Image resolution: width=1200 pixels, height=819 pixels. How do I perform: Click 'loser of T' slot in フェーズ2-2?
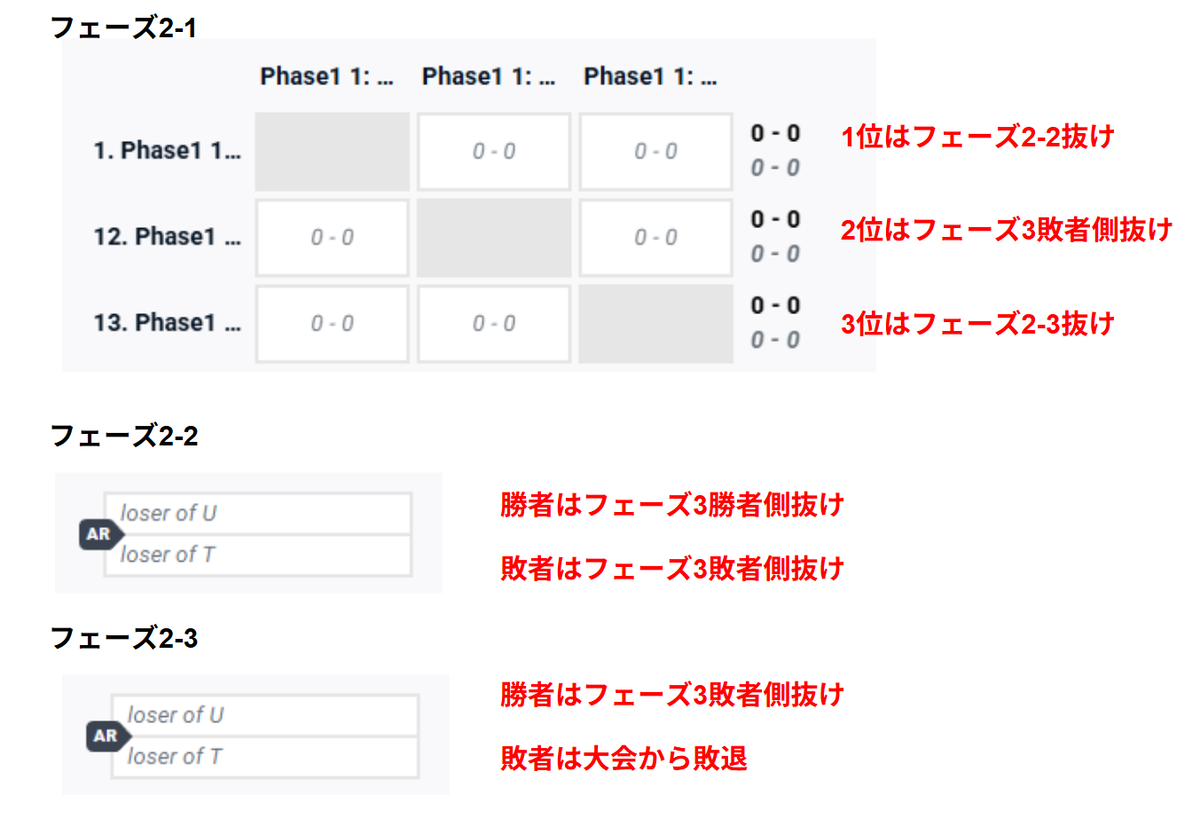(258, 555)
